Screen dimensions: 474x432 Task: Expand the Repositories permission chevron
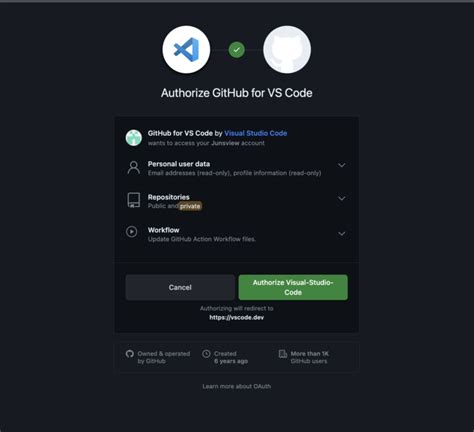342,198
